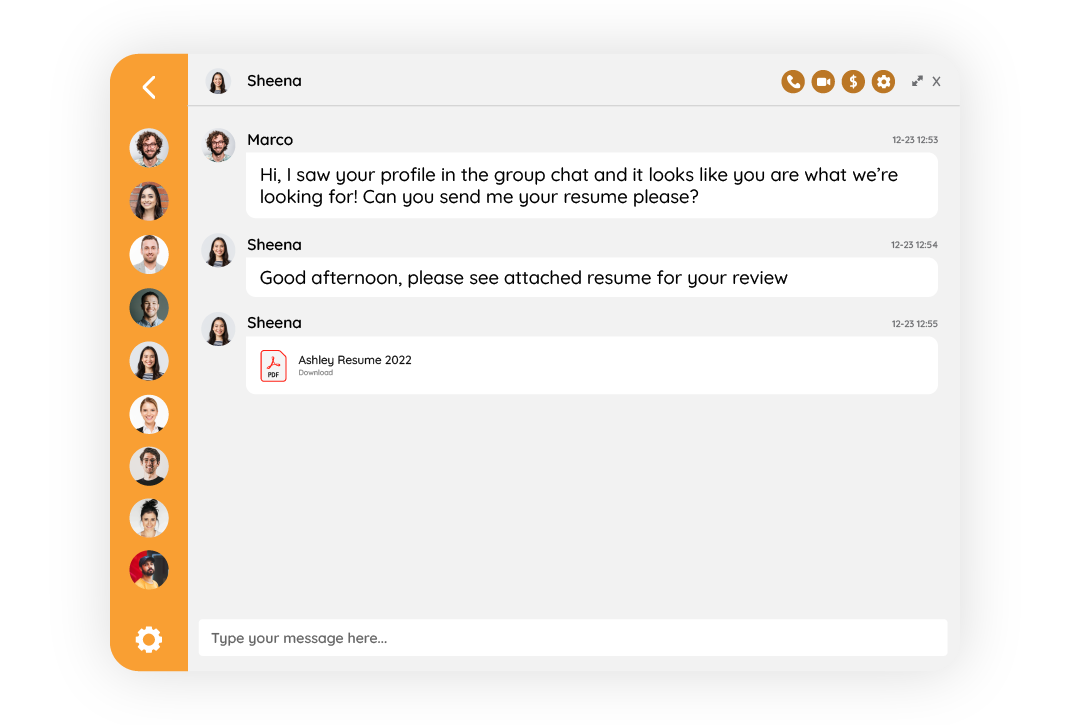Click Sheena's name in the chat header
This screenshot has height=725, width=1070.
(x=274, y=81)
